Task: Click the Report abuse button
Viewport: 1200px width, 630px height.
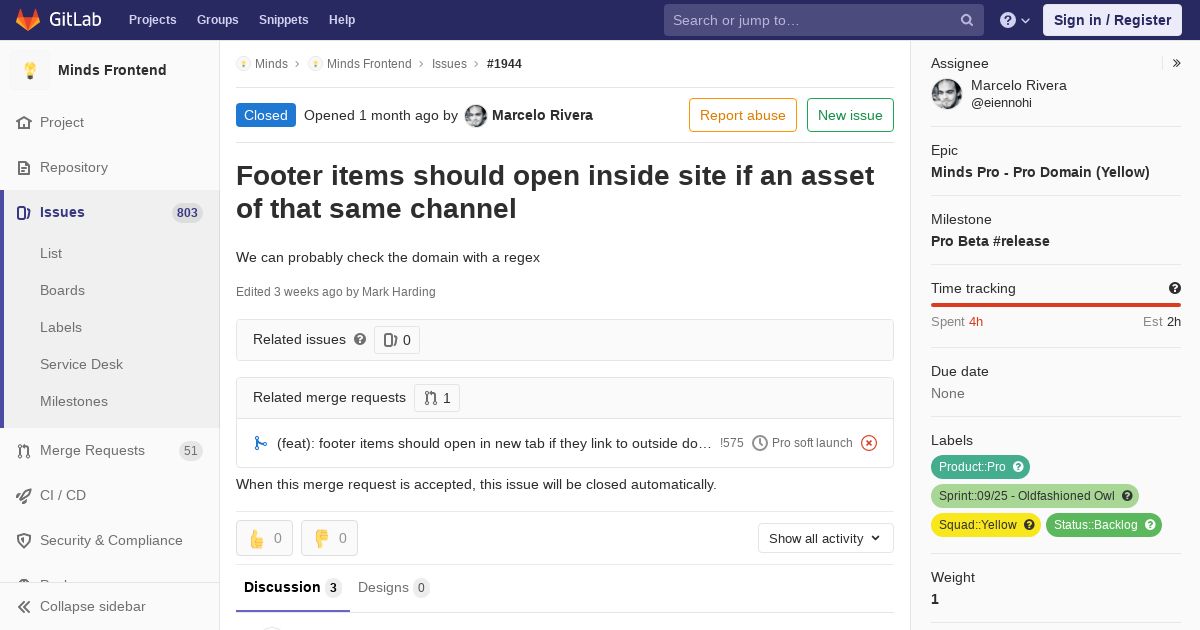Action: pos(743,115)
